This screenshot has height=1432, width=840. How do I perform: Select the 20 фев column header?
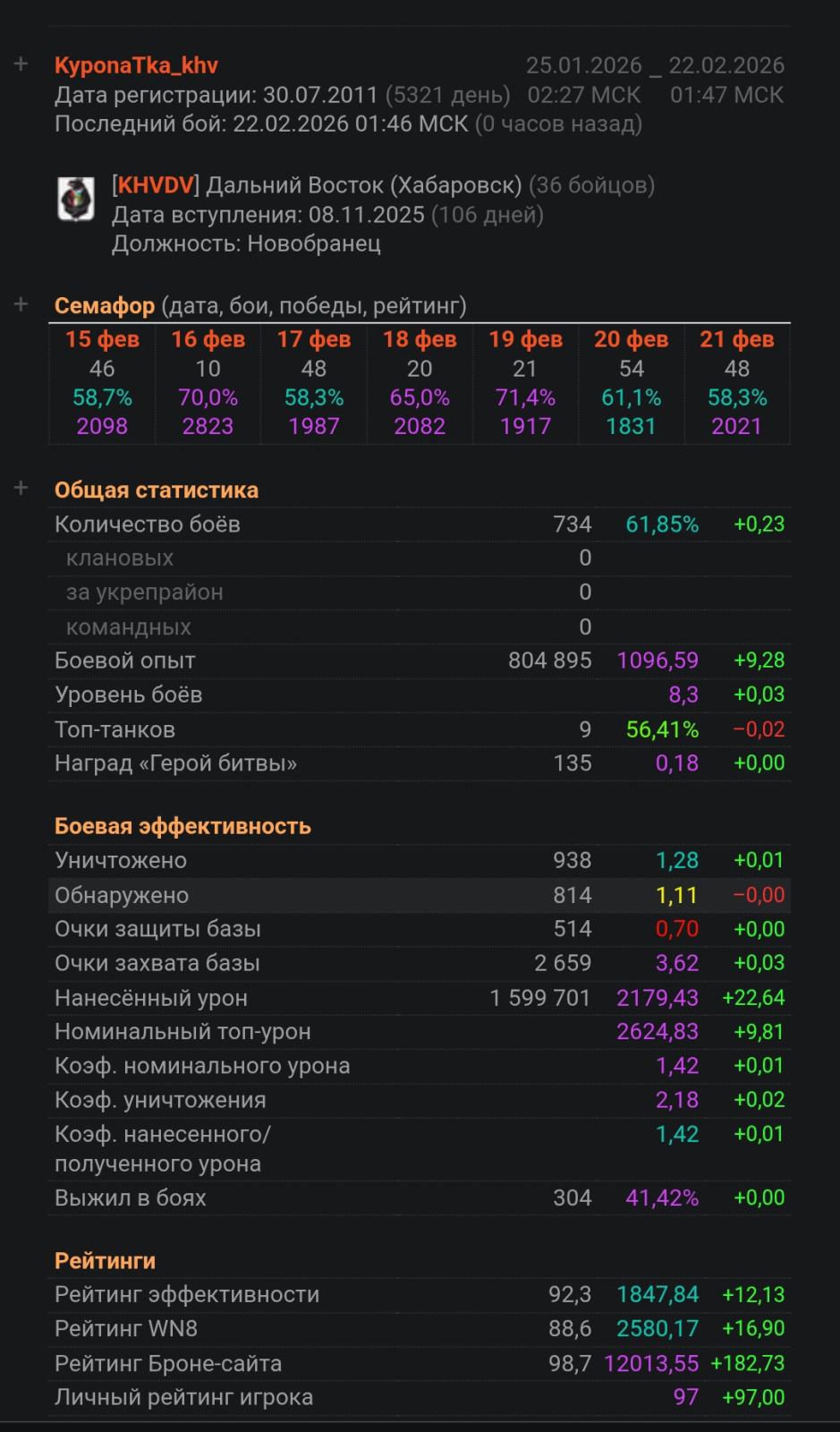pyautogui.click(x=632, y=339)
